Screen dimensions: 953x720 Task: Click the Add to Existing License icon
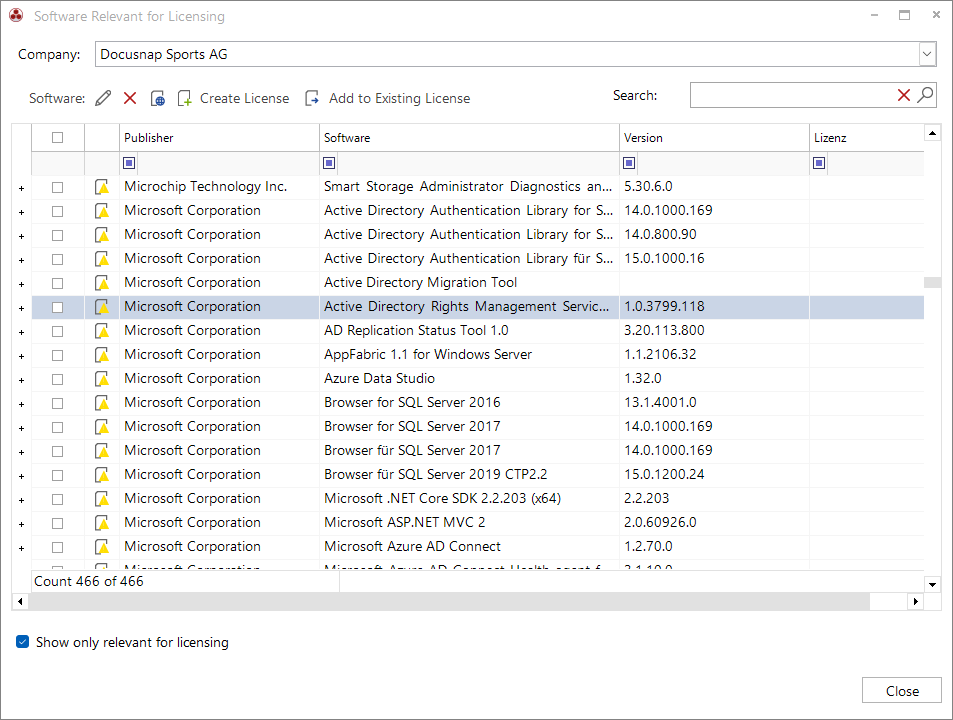(312, 98)
